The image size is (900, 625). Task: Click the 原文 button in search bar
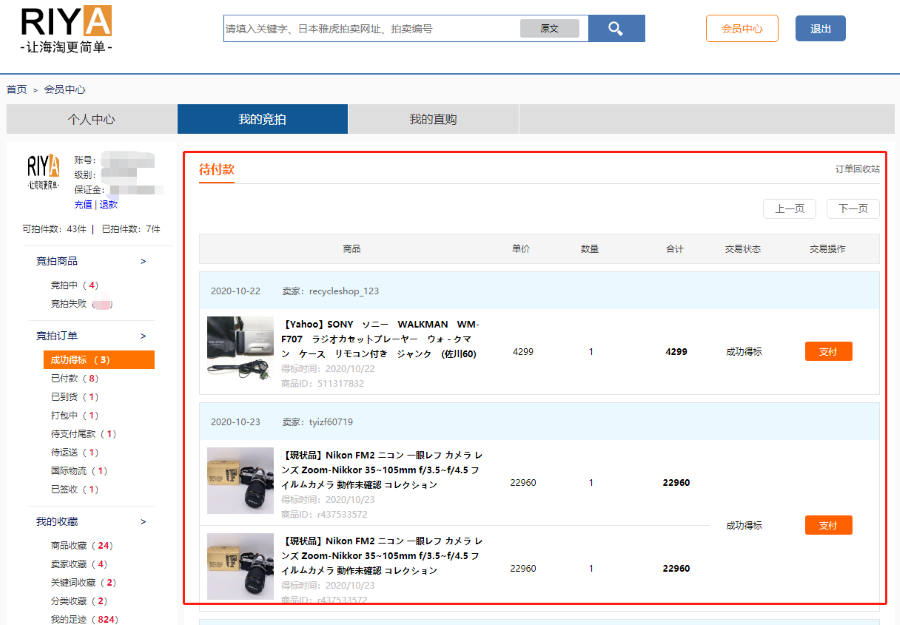point(549,29)
